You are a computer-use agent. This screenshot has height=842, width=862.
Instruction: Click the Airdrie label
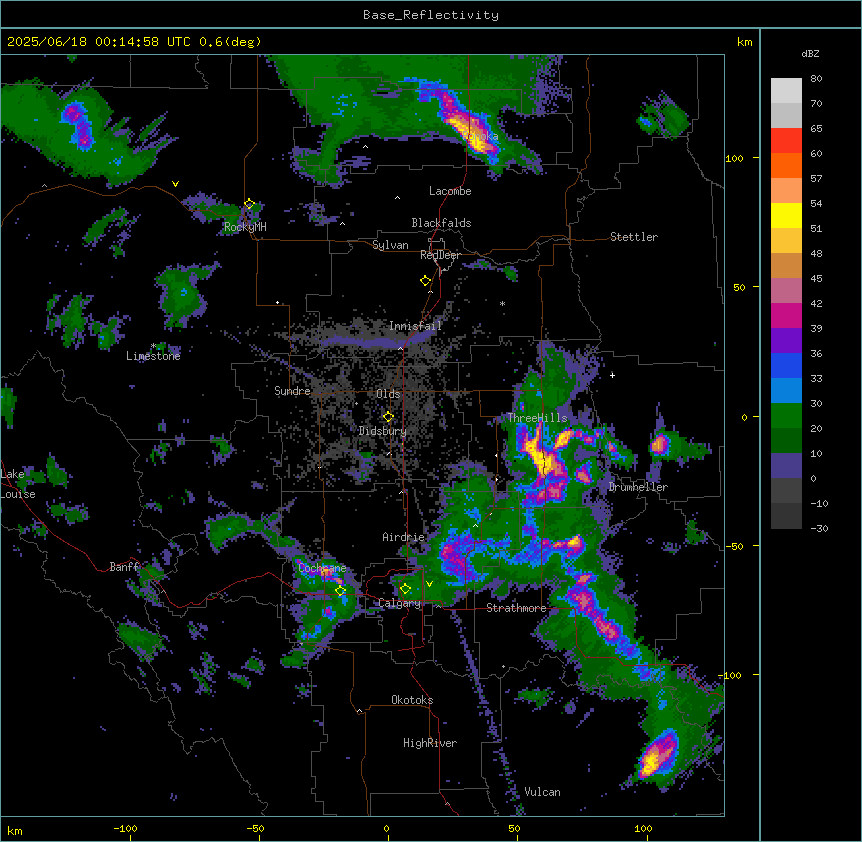(404, 537)
